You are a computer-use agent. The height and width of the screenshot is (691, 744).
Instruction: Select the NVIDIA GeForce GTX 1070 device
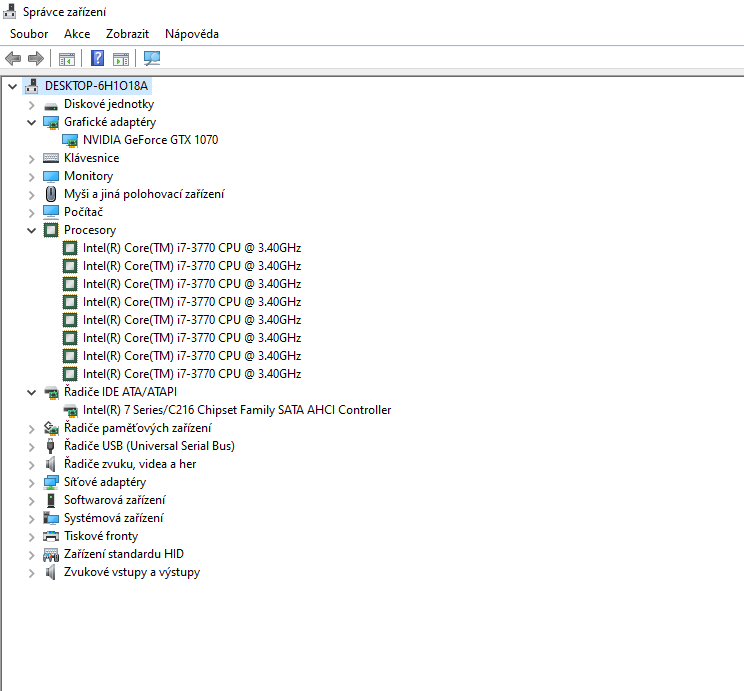tap(150, 140)
